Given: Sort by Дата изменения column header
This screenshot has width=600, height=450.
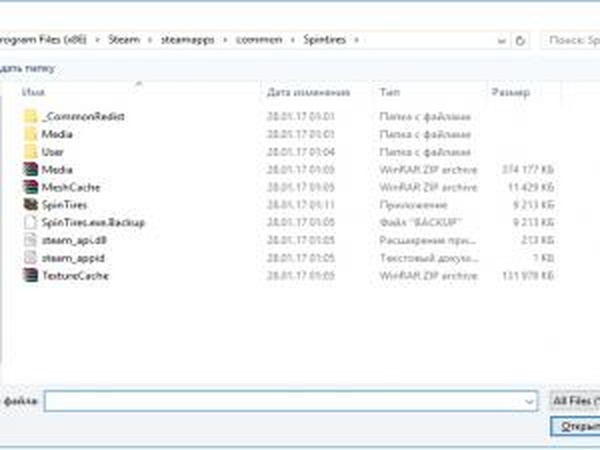Looking at the screenshot, I should click(308, 92).
